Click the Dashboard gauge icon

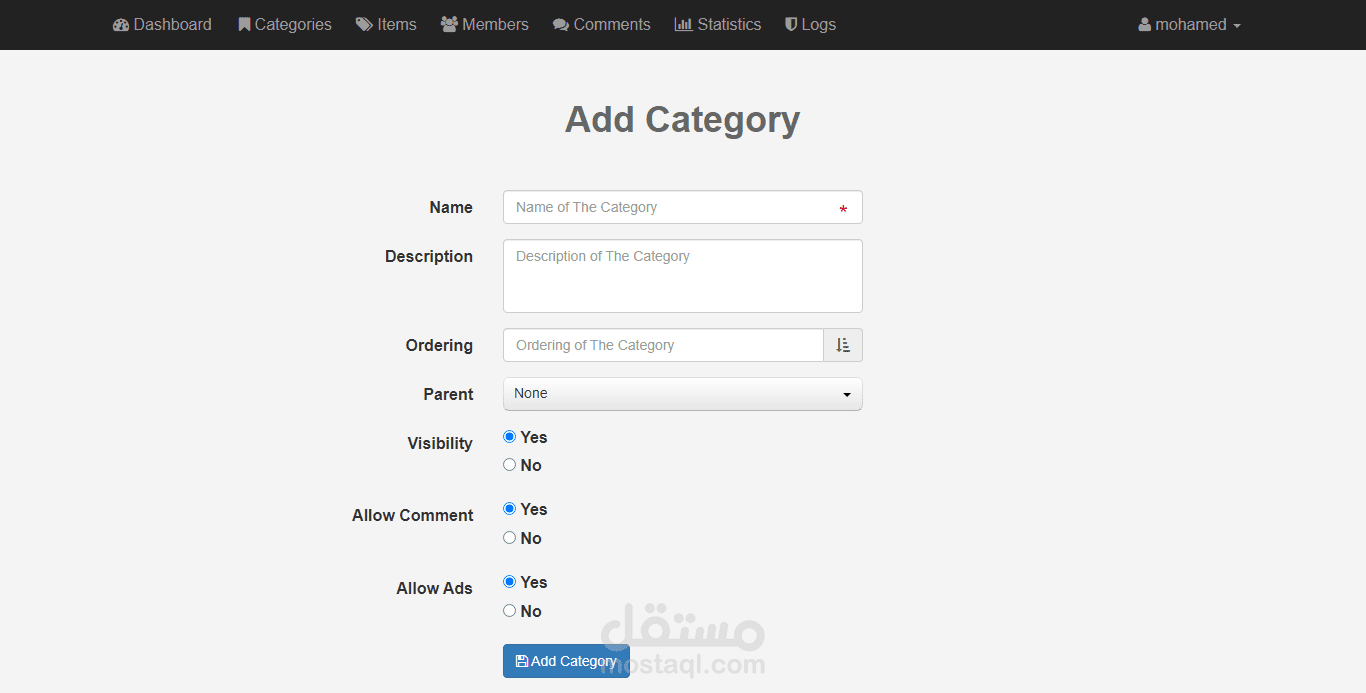[121, 25]
